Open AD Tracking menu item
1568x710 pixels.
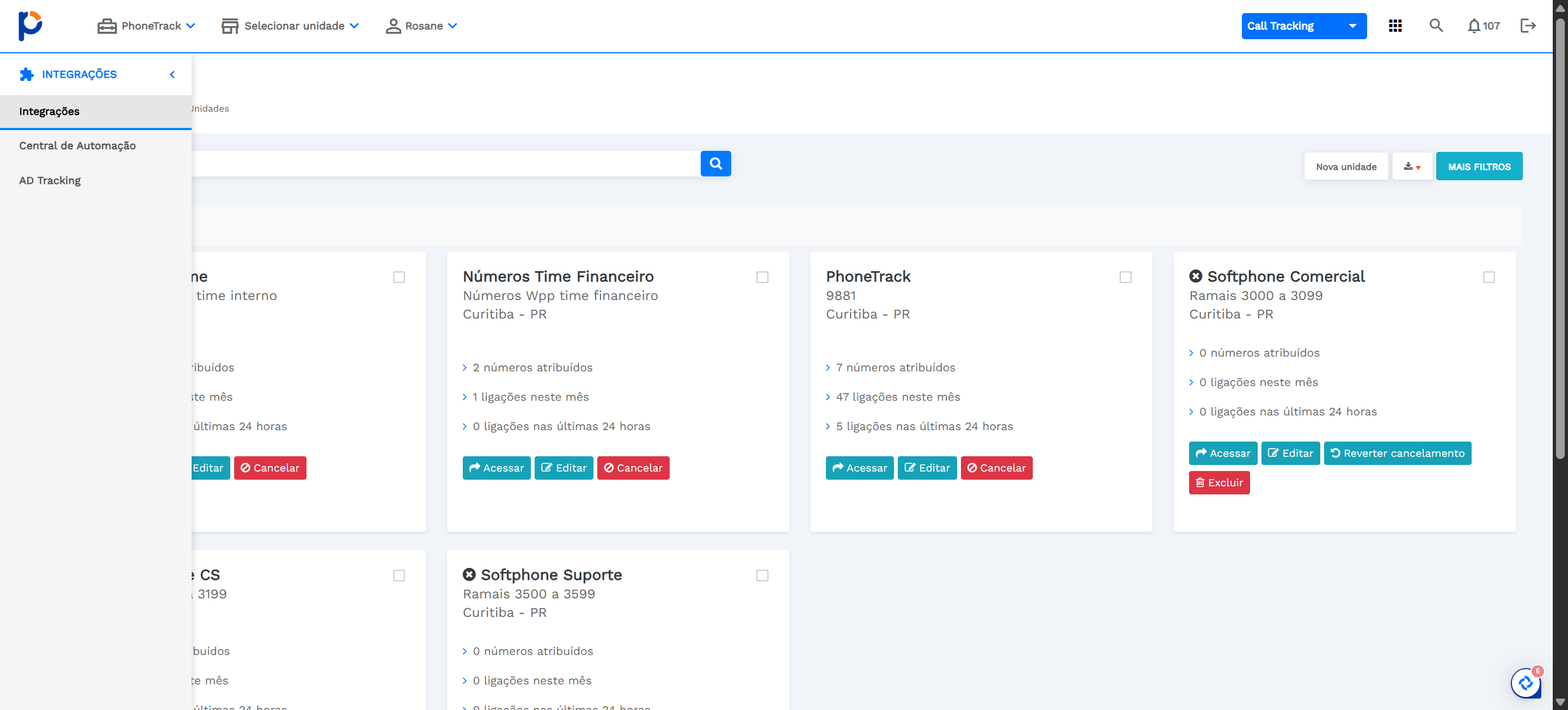[x=96, y=180]
